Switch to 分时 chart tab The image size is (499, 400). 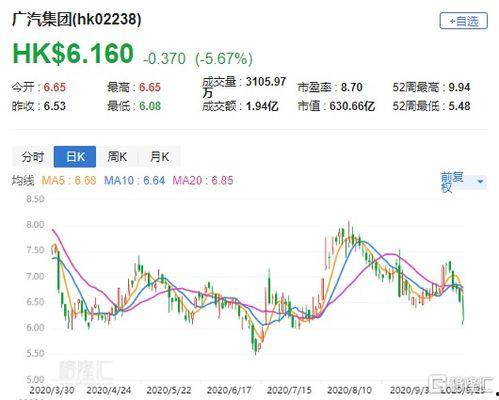(x=33, y=156)
